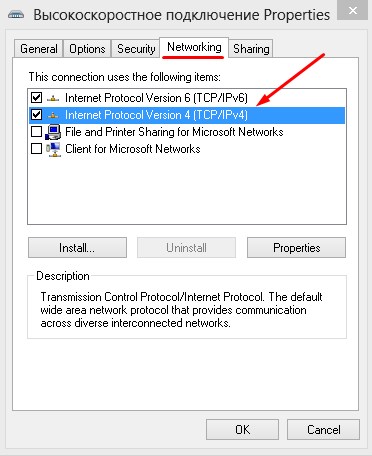Select Internet Protocol Version 6 list item
The image size is (372, 456).
pyautogui.click(x=187, y=98)
